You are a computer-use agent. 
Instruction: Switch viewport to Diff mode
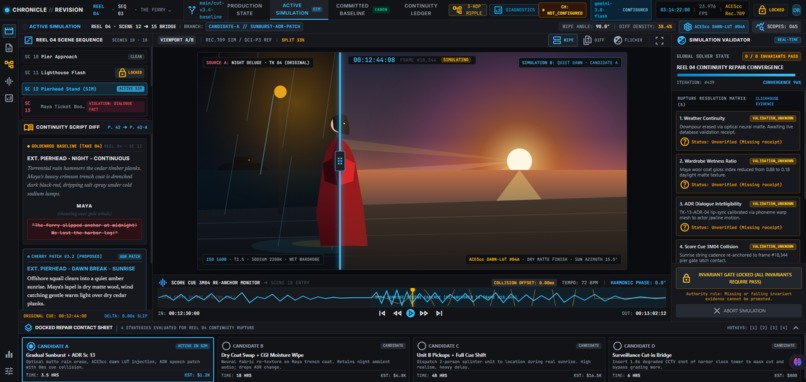[x=593, y=40]
